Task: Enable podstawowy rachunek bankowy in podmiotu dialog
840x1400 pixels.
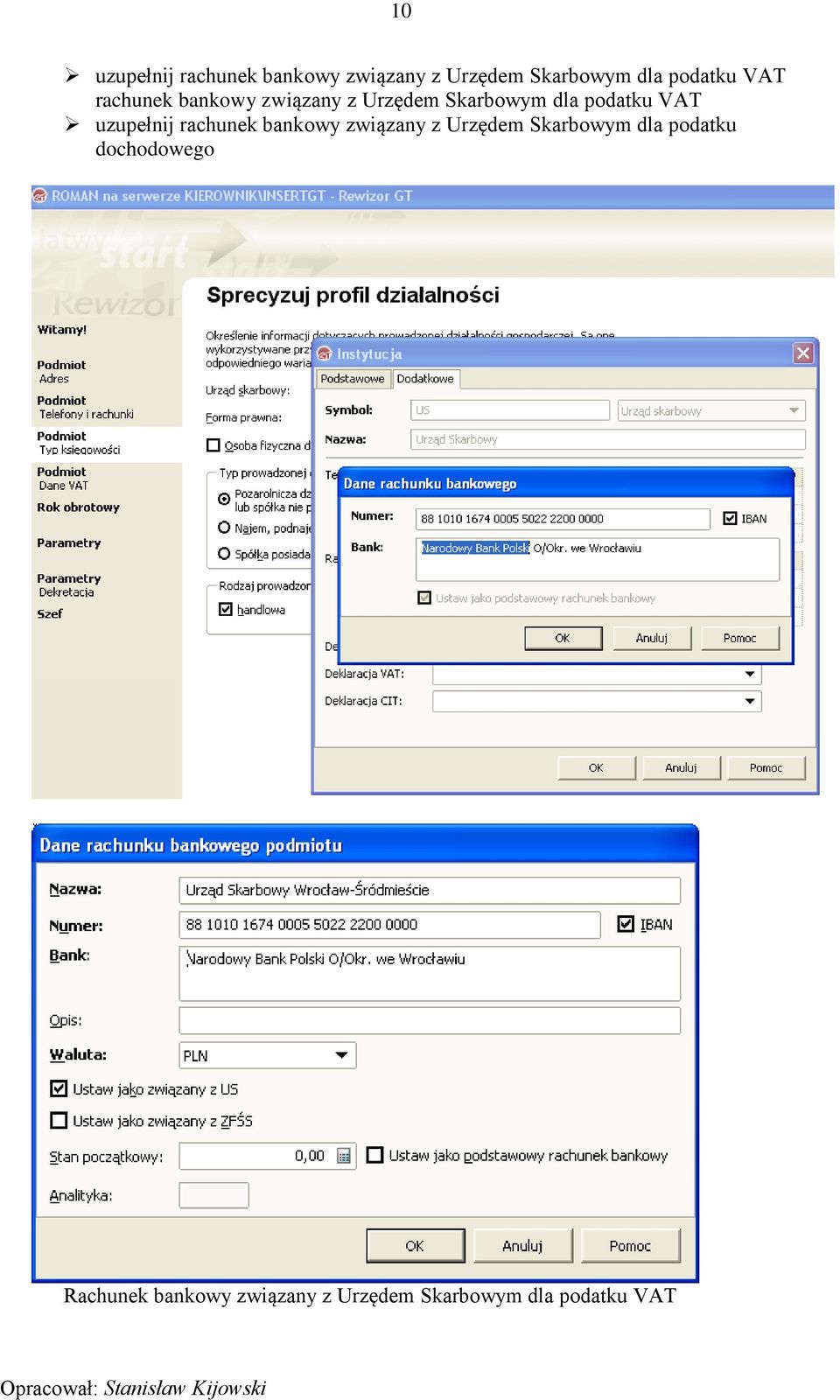Action: (374, 1155)
